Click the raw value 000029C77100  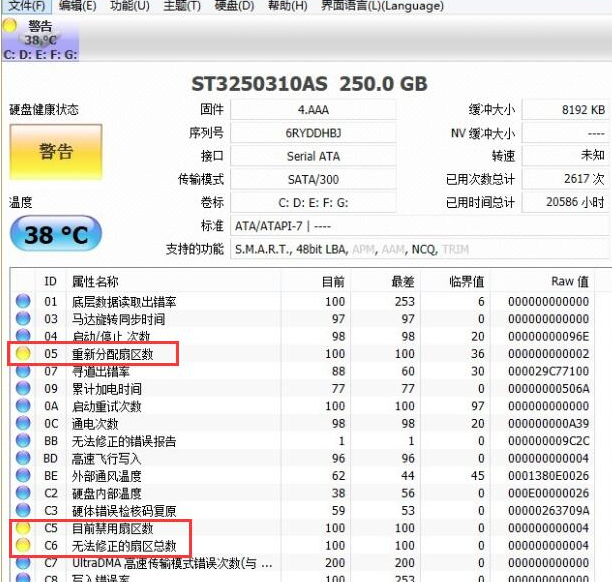point(548,371)
